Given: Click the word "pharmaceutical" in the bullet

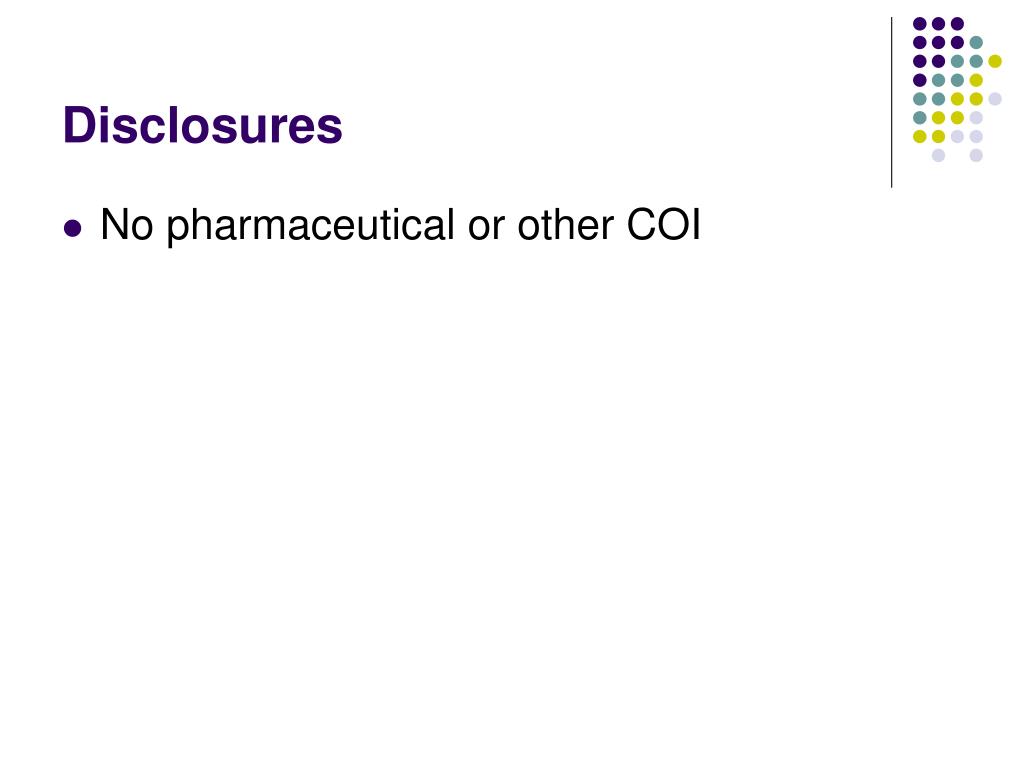Looking at the screenshot, I should tap(310, 226).
